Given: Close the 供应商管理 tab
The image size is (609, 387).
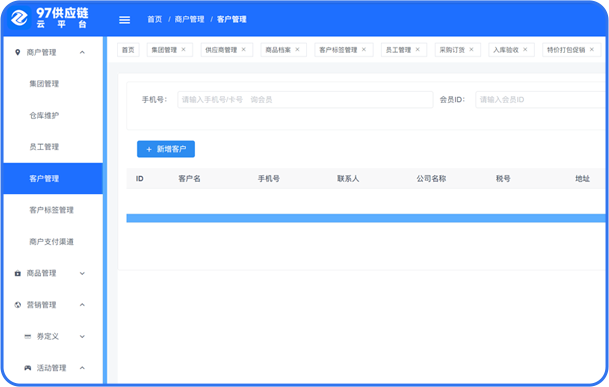Looking at the screenshot, I should [244, 49].
